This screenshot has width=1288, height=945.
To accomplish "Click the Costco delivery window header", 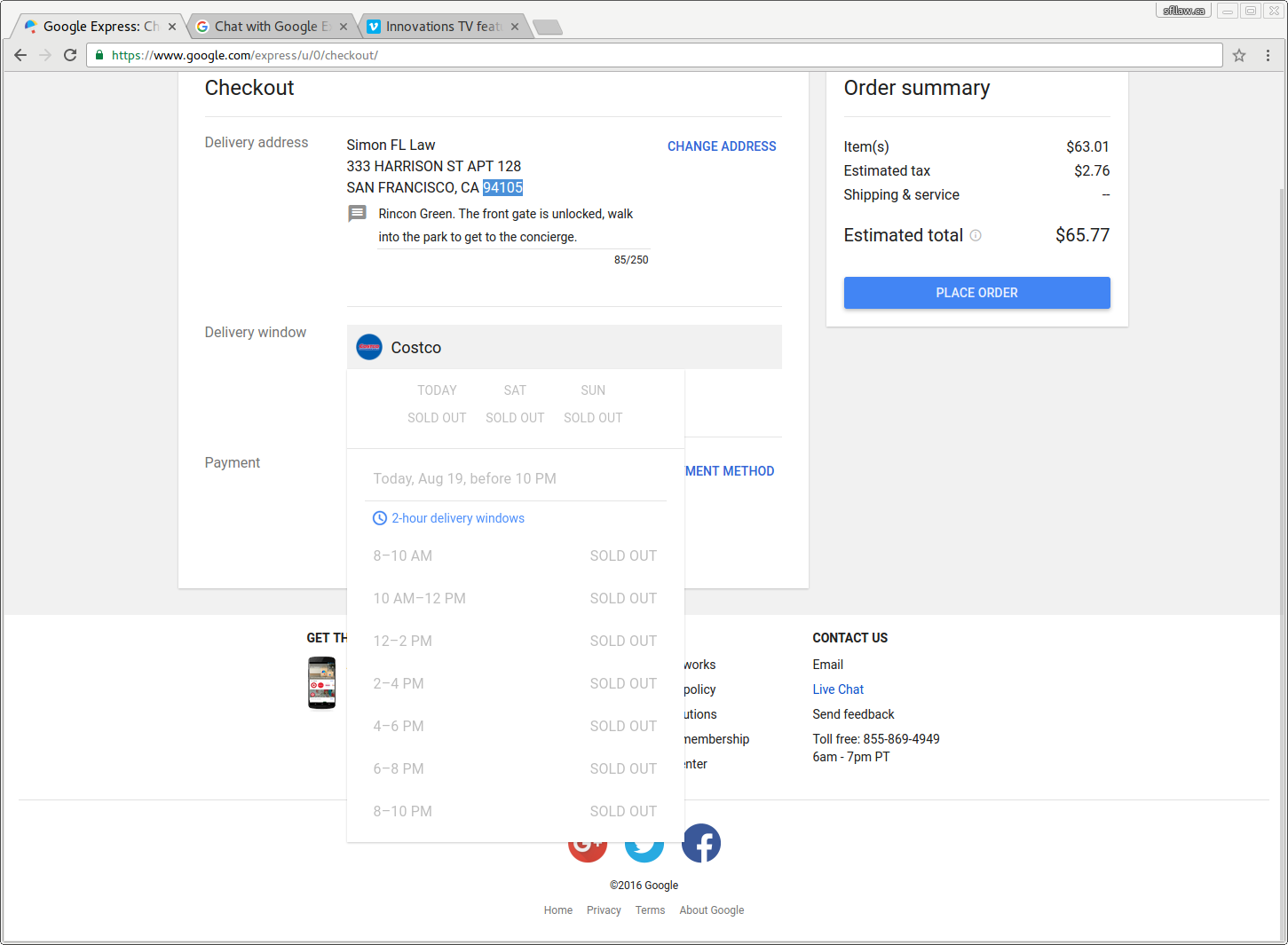I will 564,347.
